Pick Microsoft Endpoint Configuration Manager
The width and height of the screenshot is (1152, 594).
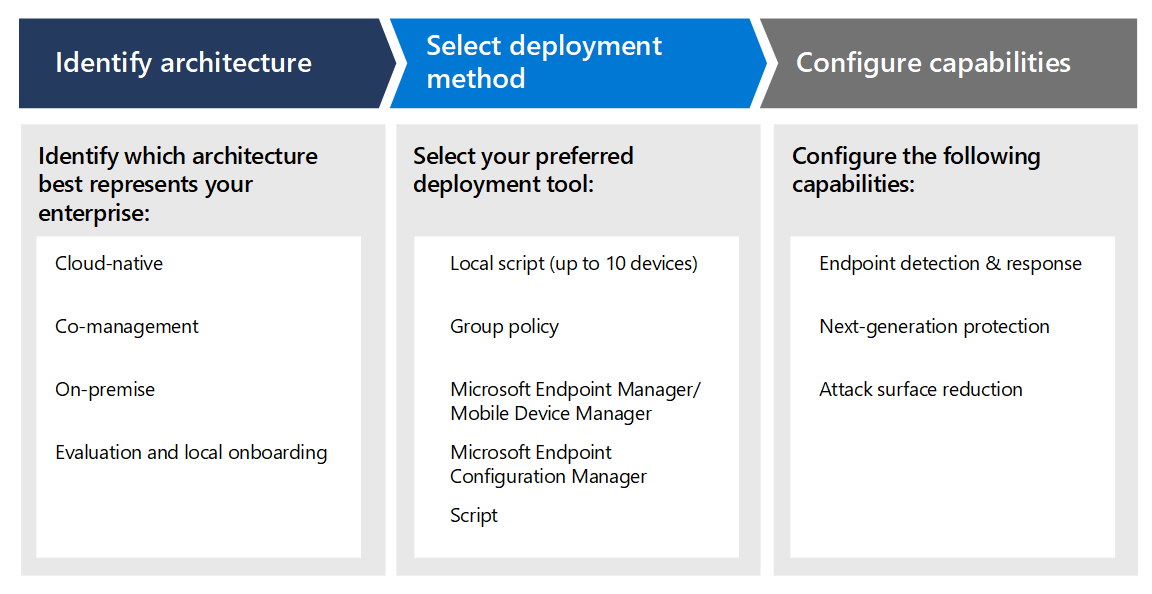click(548, 465)
